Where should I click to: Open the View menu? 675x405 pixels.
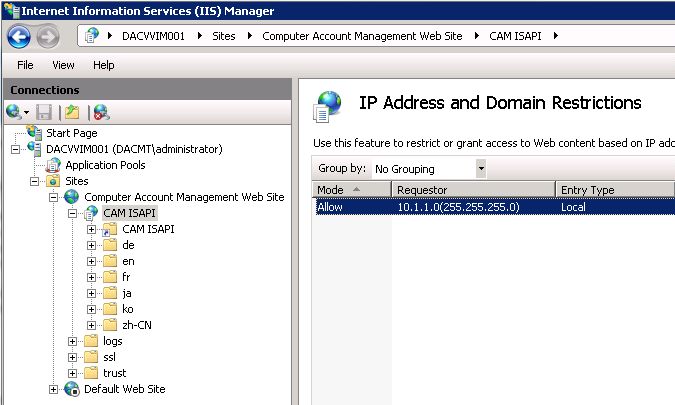[x=63, y=65]
